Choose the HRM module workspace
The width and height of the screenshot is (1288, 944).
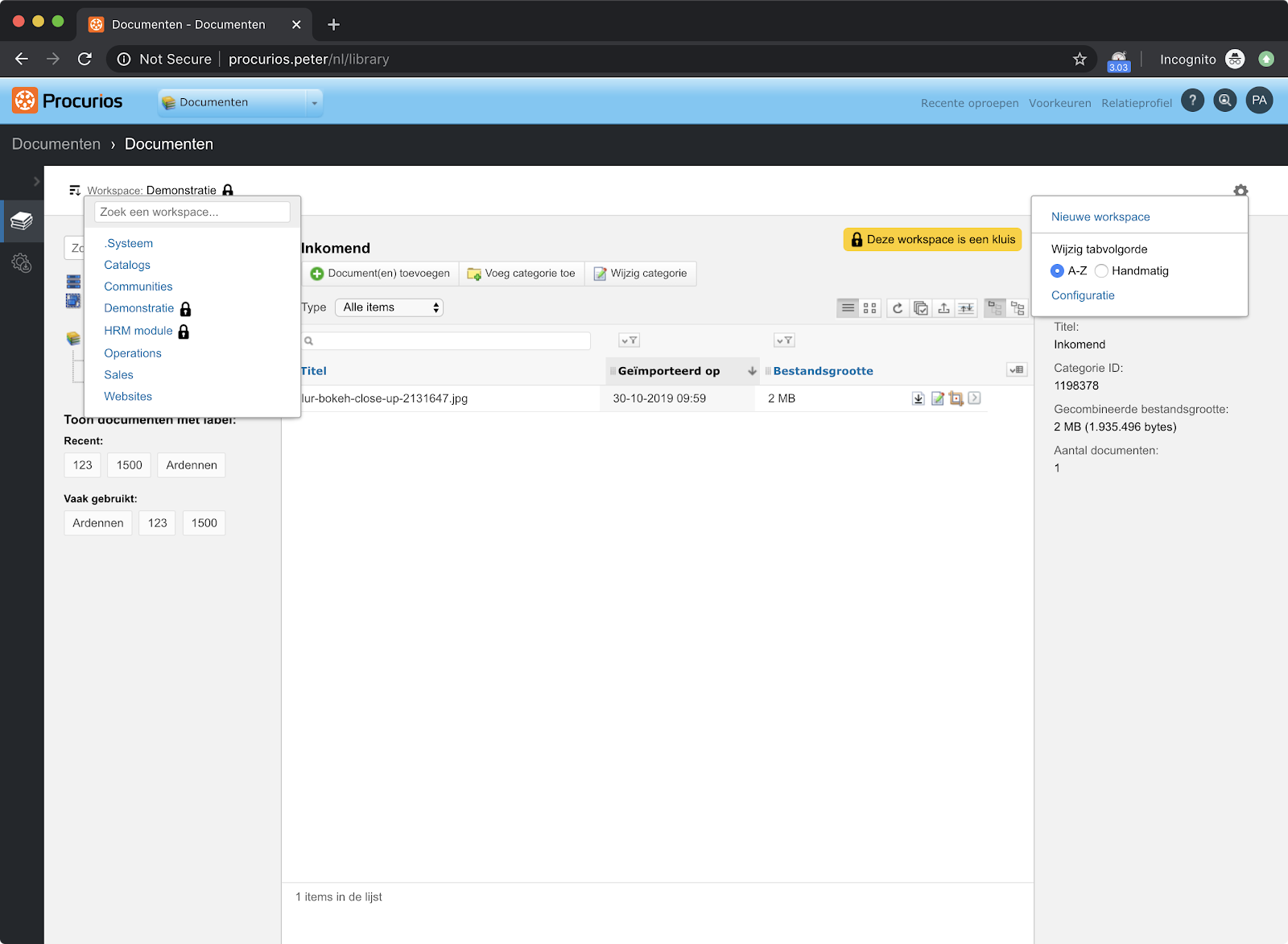tap(138, 331)
